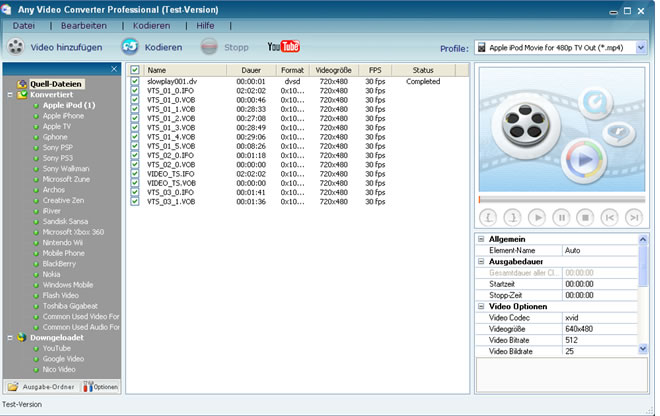The height and width of the screenshot is (416, 660).
Task: Uncheck VTS_01_0.IFO checkbox
Action: tap(135, 91)
